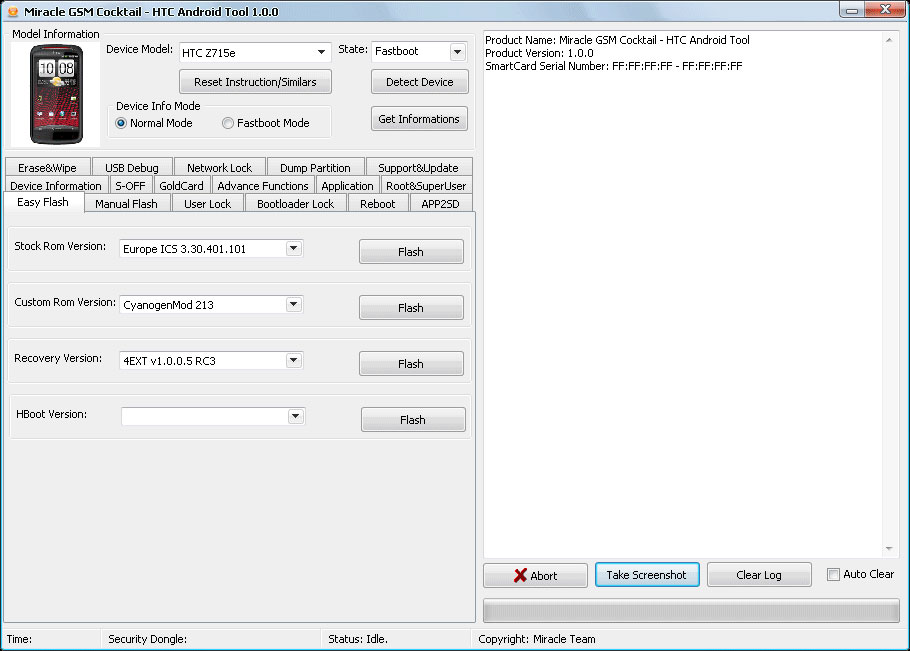Viewport: 910px width, 651px height.
Task: Switch to the Erase&Wipe tab
Action: pyautogui.click(x=48, y=168)
